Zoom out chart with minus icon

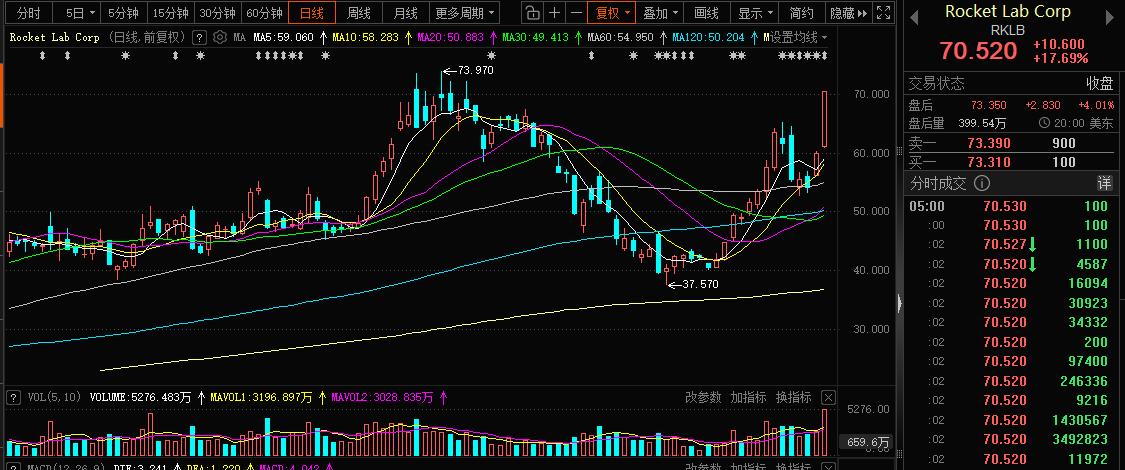(x=577, y=13)
